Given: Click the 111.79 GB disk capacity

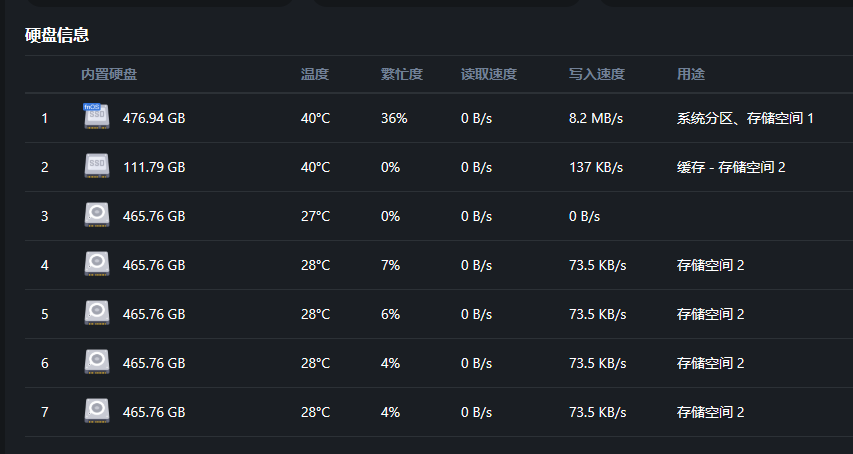Looking at the screenshot, I should [154, 167].
